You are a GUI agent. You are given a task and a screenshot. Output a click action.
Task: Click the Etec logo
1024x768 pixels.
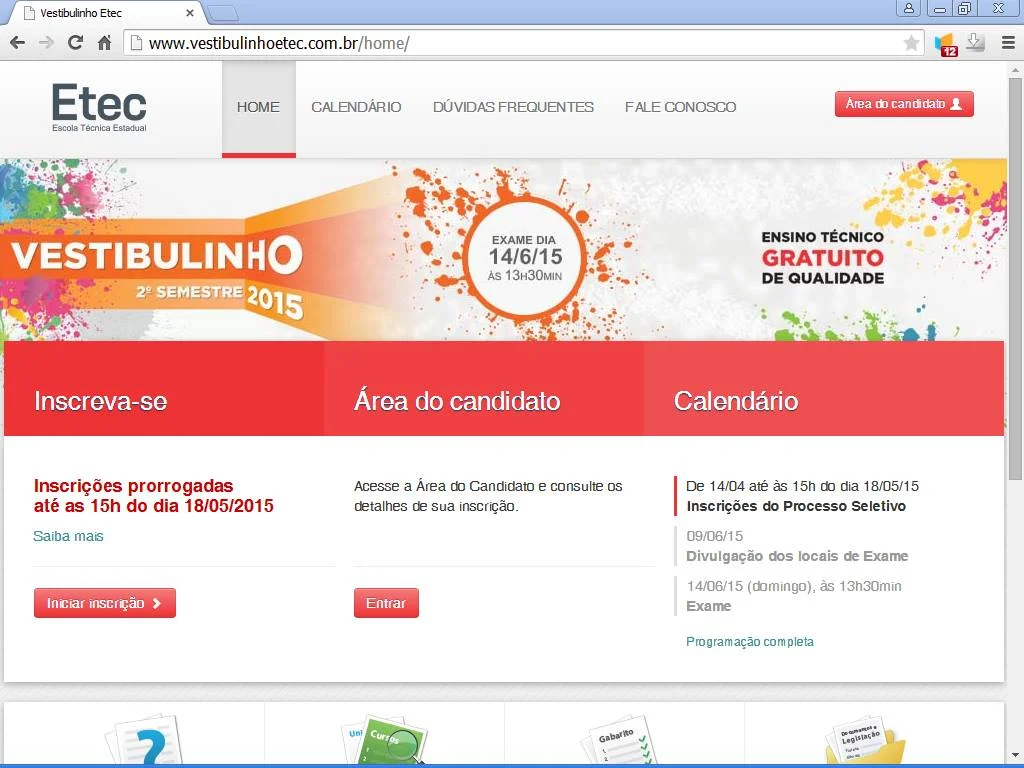[99, 108]
